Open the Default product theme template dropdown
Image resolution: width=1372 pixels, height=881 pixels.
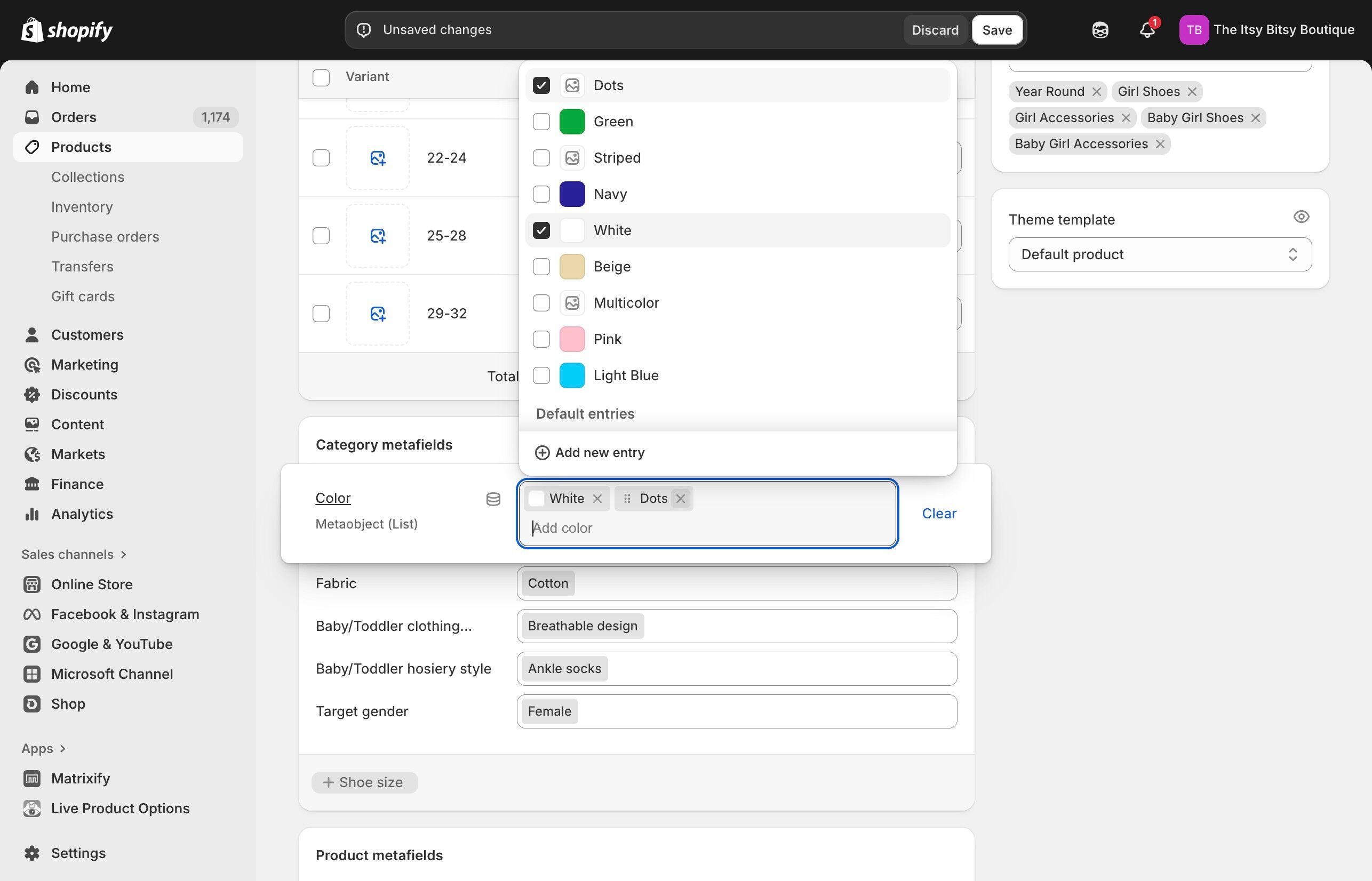[1160, 254]
